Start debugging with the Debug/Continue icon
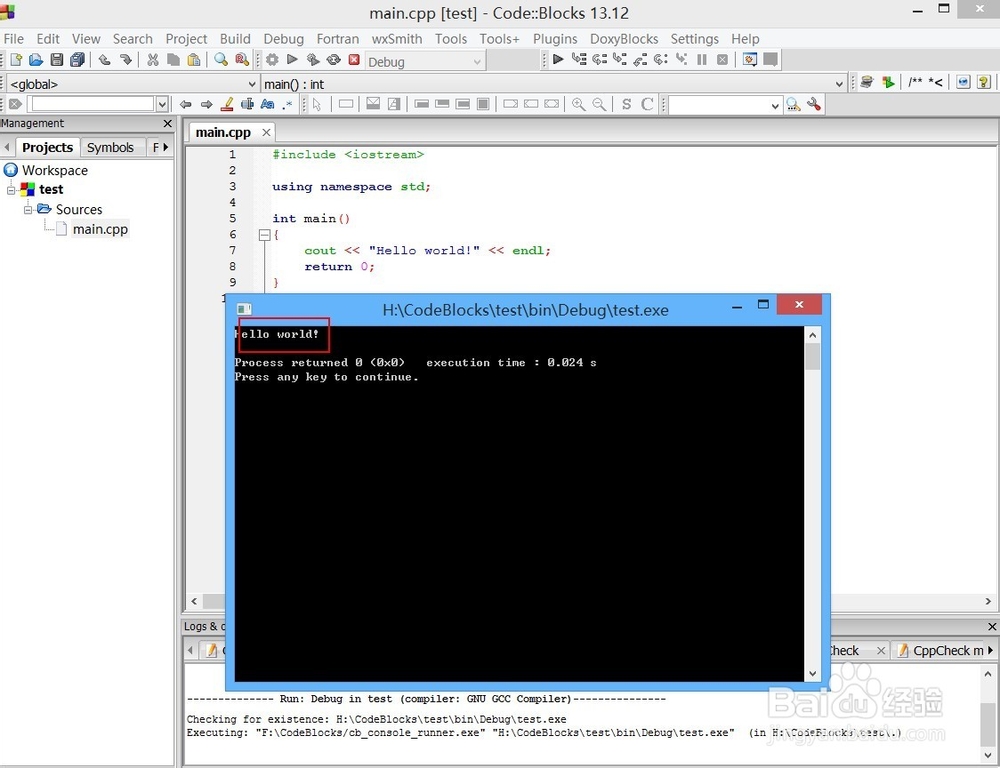This screenshot has height=768, width=1000. 558,59
